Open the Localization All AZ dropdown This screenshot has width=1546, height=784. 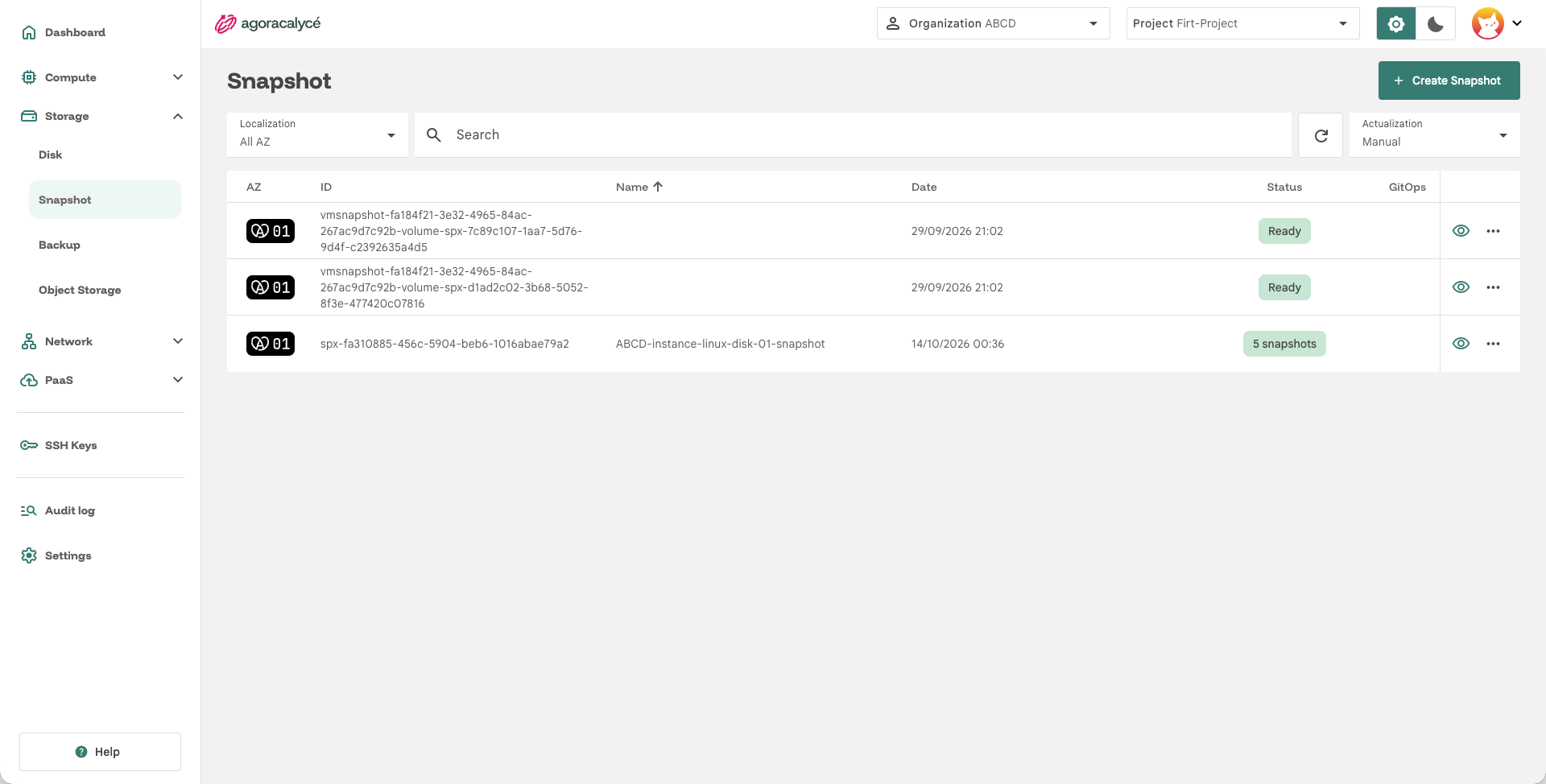317,135
